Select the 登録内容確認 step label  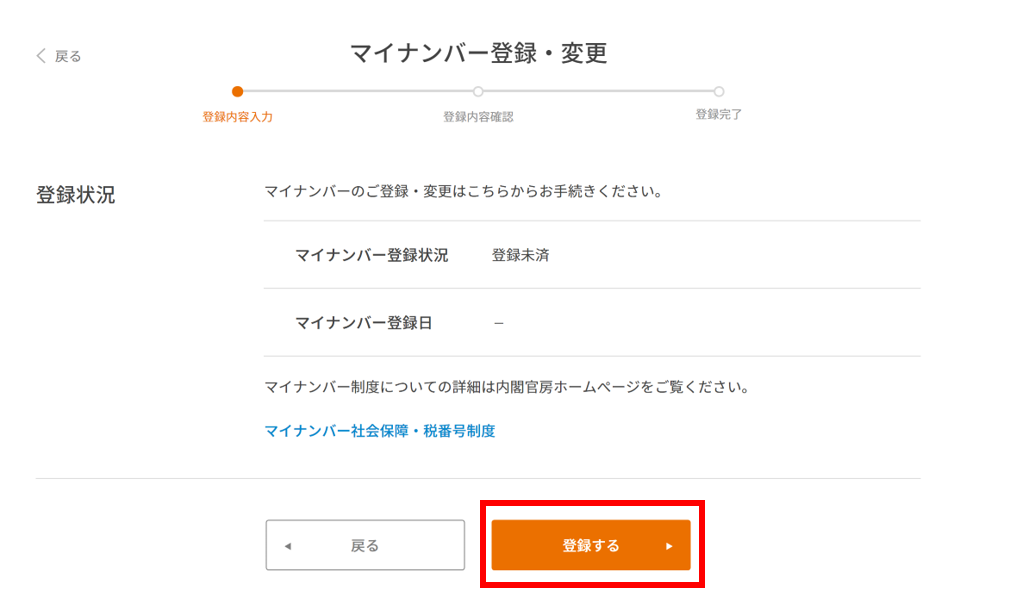coord(478,117)
